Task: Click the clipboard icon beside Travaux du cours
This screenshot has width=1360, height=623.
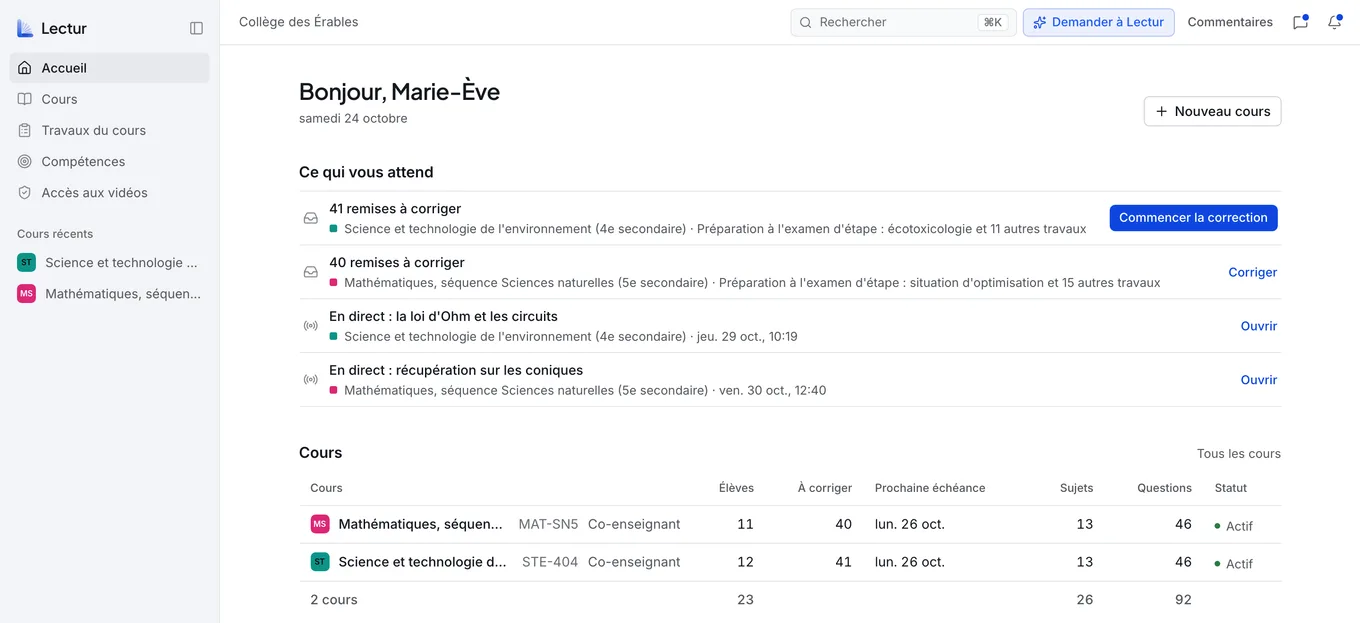Action: pyautogui.click(x=25, y=130)
